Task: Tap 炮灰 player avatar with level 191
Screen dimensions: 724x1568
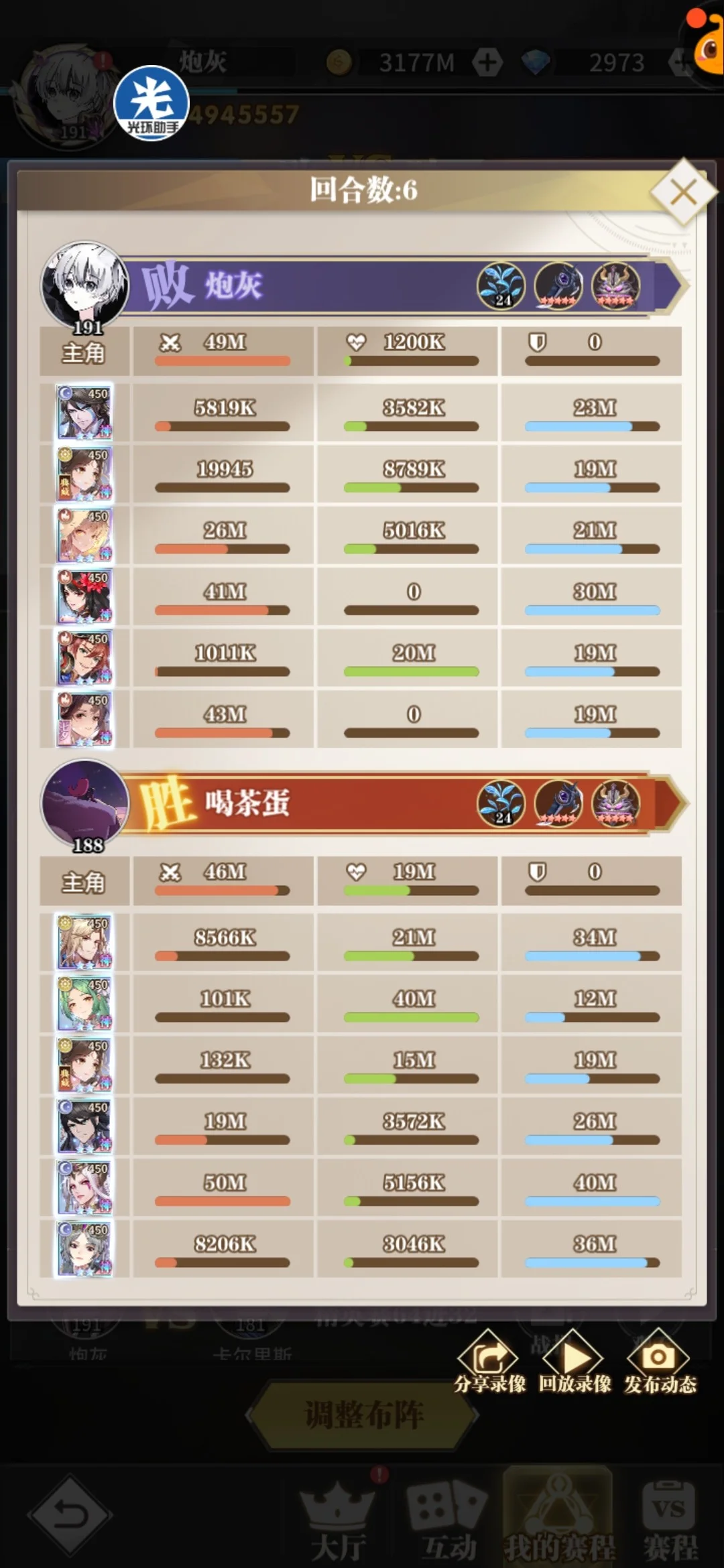Action: (84, 286)
